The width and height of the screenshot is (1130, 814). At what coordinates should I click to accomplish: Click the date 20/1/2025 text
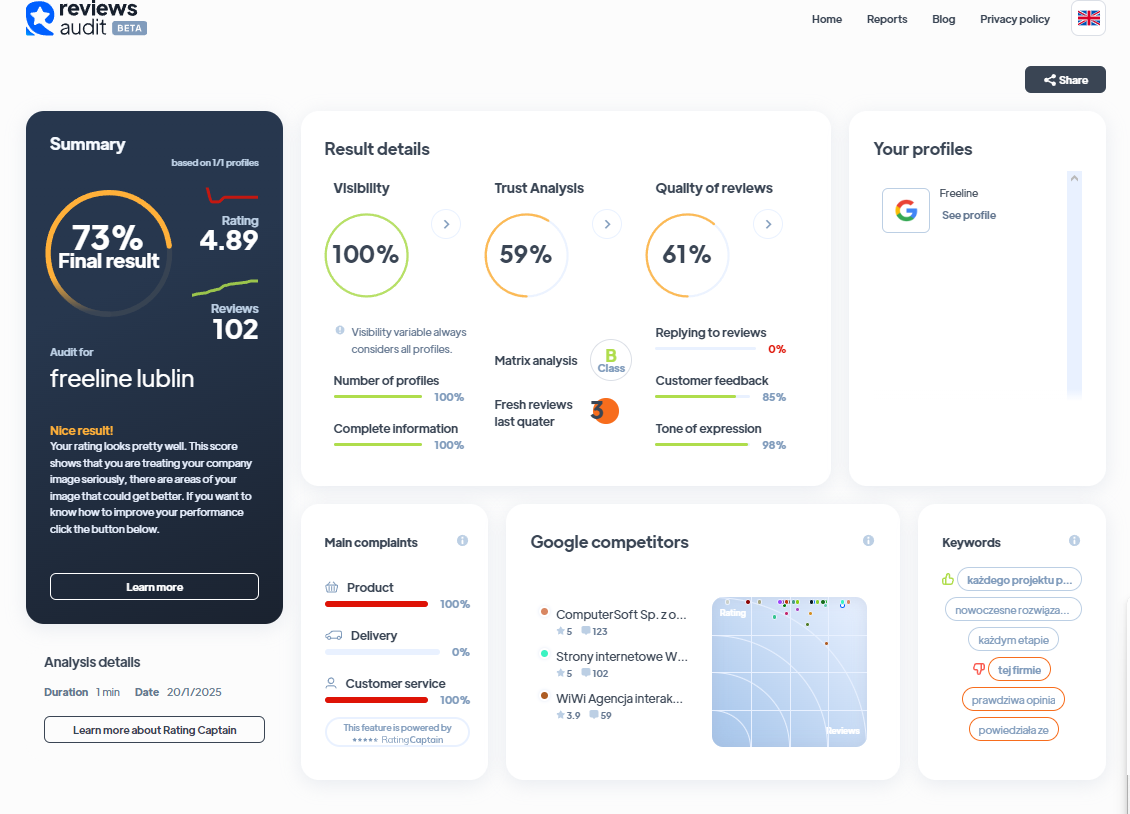[195, 692]
